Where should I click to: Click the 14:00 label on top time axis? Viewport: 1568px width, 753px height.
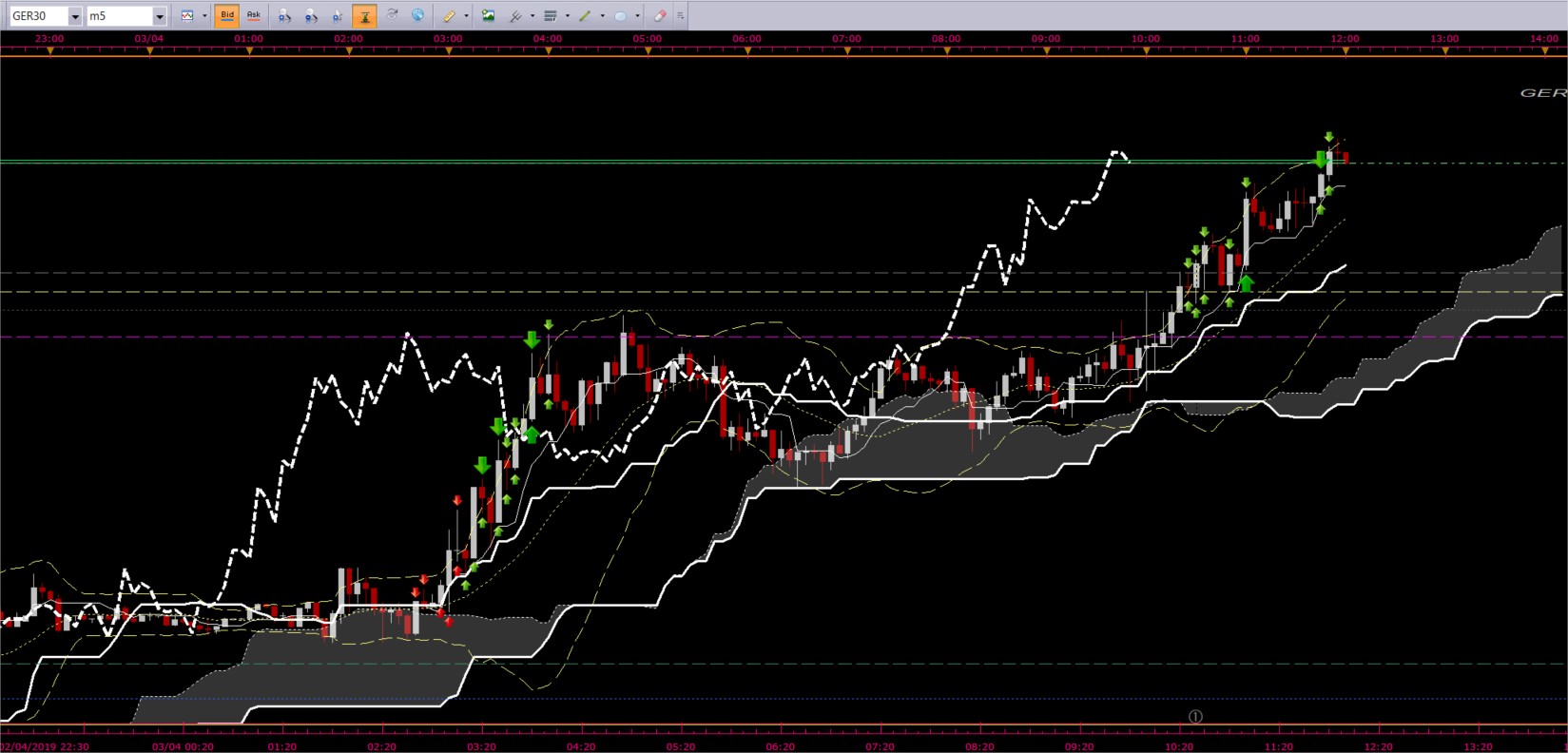1544,39
